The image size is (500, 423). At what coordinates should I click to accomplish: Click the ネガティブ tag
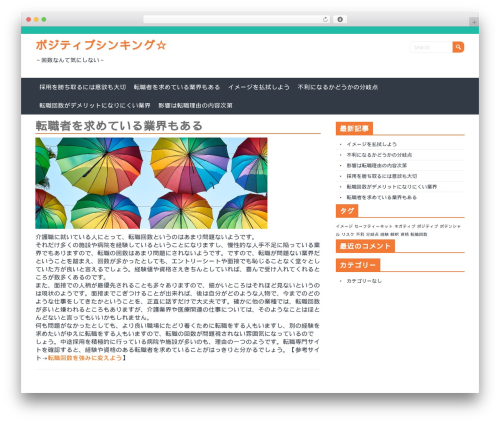[405, 226]
